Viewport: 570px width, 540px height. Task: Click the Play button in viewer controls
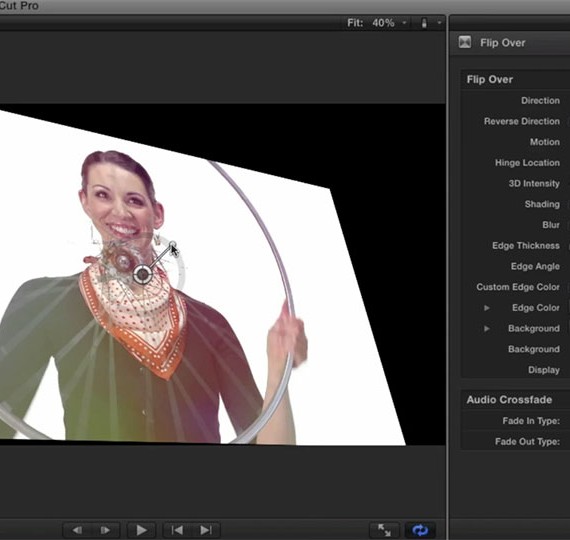pos(141,530)
